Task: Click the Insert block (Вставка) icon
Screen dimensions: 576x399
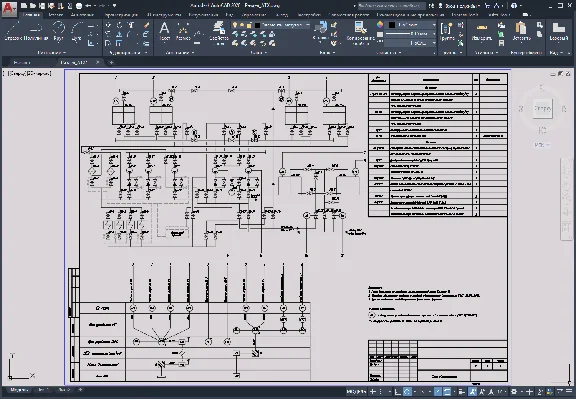Action: click(320, 31)
